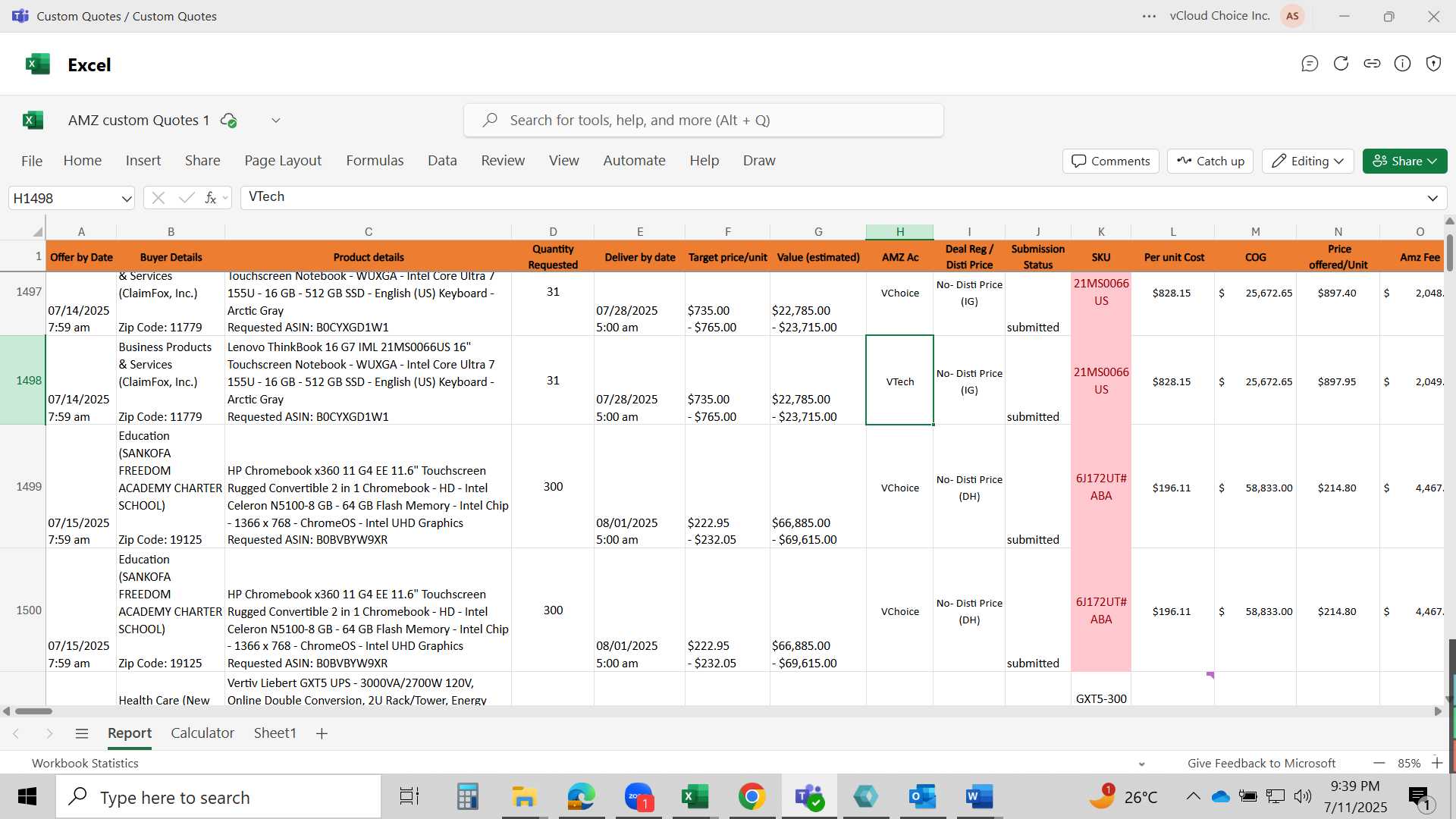Viewport: 1456px width, 819px height.
Task: Select the row 1499 header
Action: [23, 486]
